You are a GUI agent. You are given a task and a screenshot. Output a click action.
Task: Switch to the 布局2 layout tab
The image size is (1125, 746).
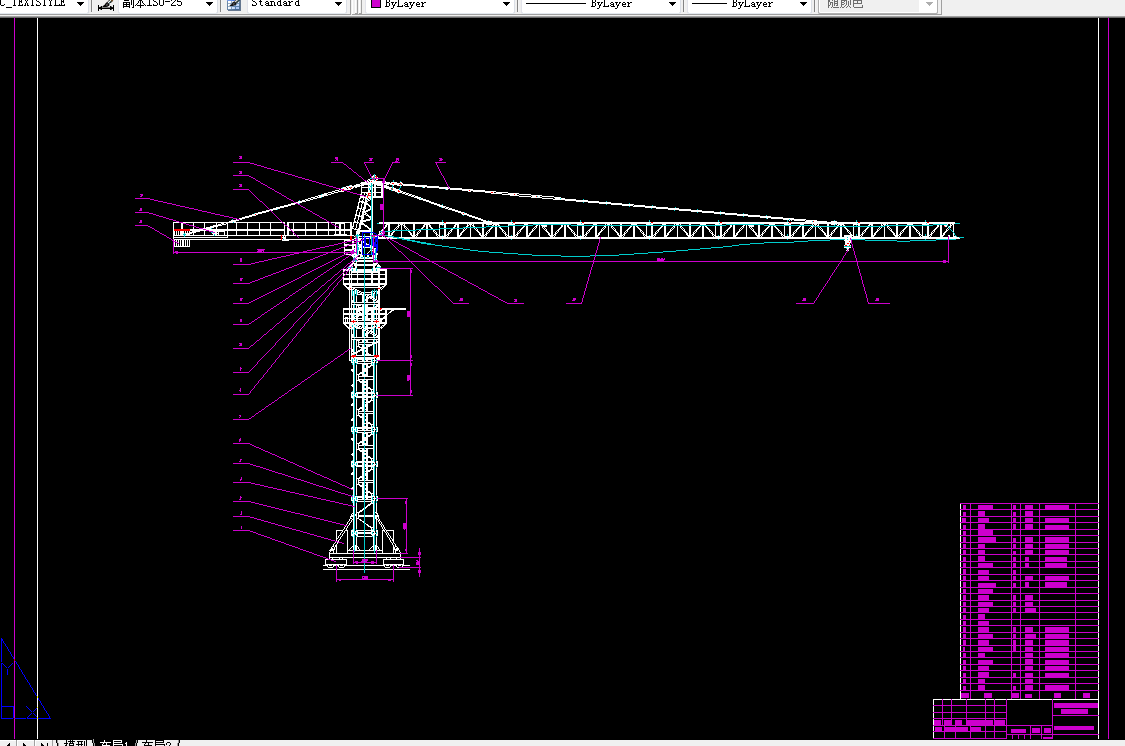(x=158, y=742)
